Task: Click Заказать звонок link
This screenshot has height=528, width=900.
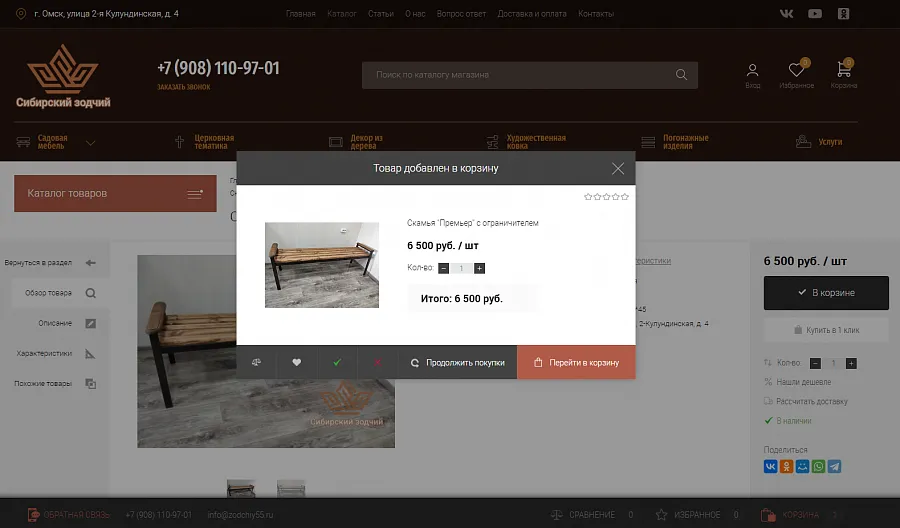Action: tap(184, 87)
